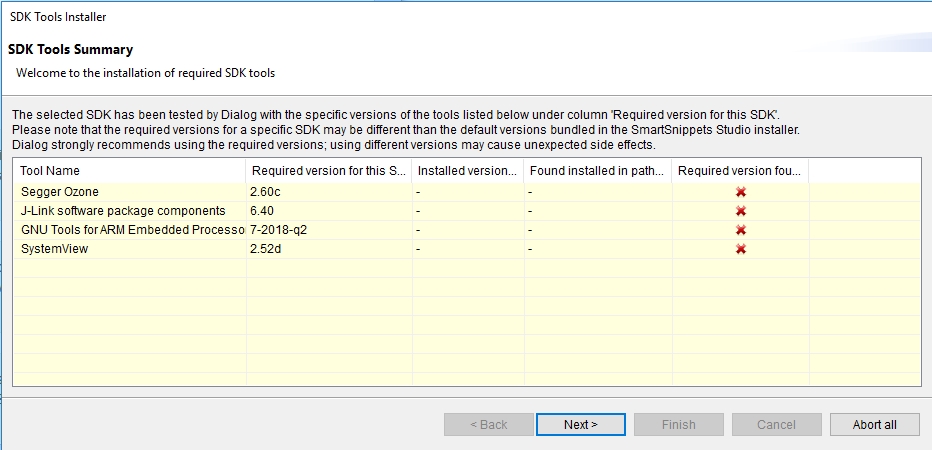Select J-Link software package components row
The height and width of the screenshot is (450, 932).
pyautogui.click(x=466, y=211)
